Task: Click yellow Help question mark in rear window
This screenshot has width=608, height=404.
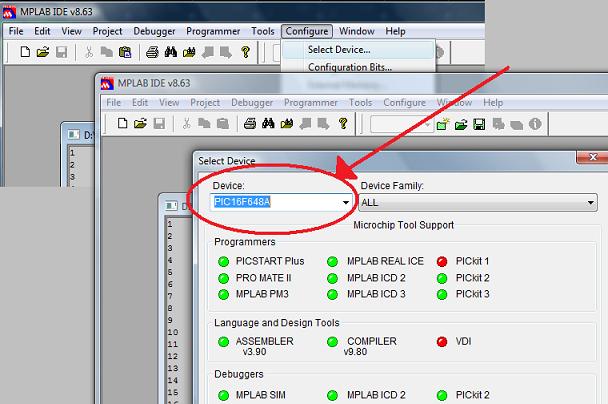Action: click(x=245, y=52)
